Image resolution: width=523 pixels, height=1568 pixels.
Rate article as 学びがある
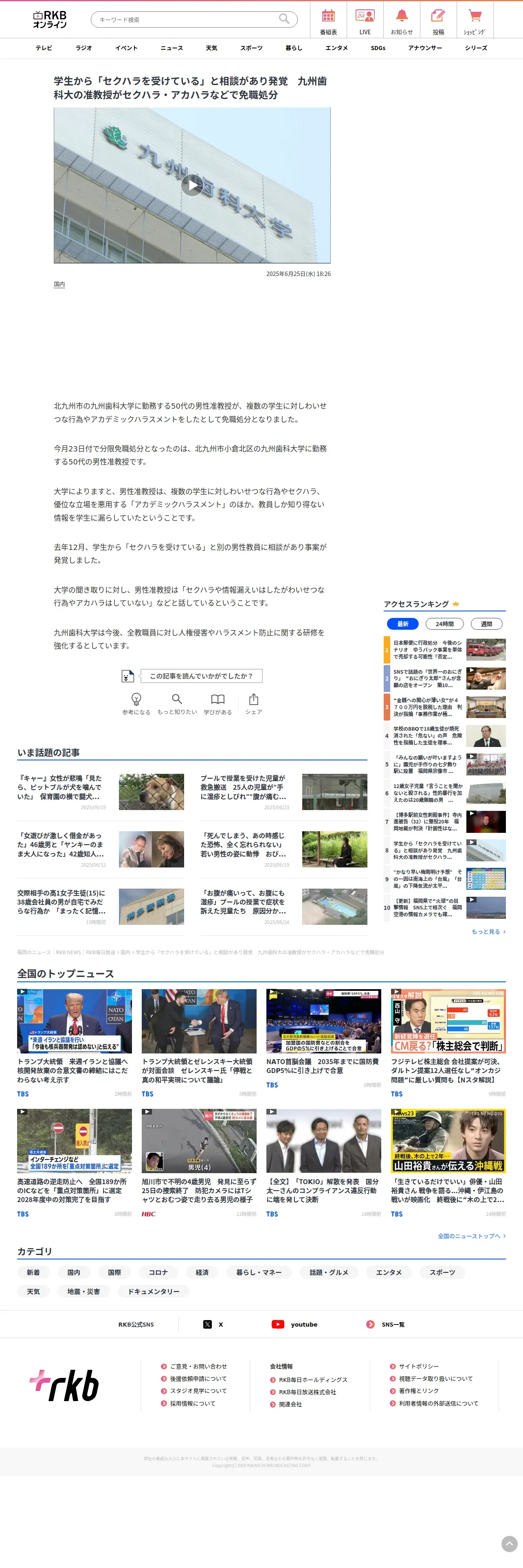tap(218, 704)
